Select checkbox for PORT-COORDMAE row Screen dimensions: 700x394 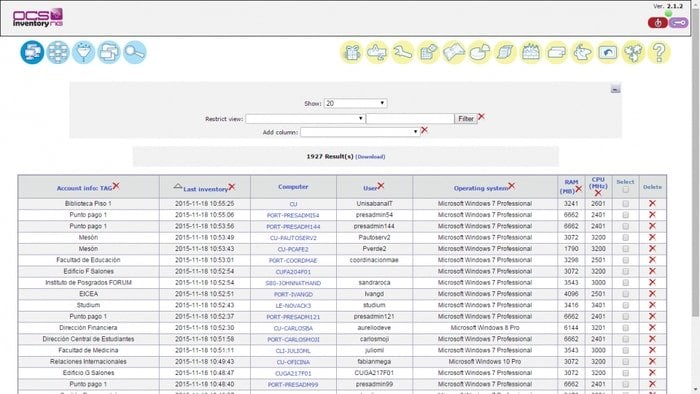625,260
